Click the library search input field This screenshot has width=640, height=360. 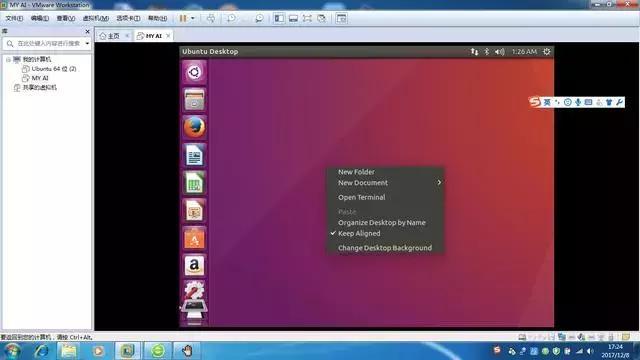pyautogui.click(x=48, y=43)
